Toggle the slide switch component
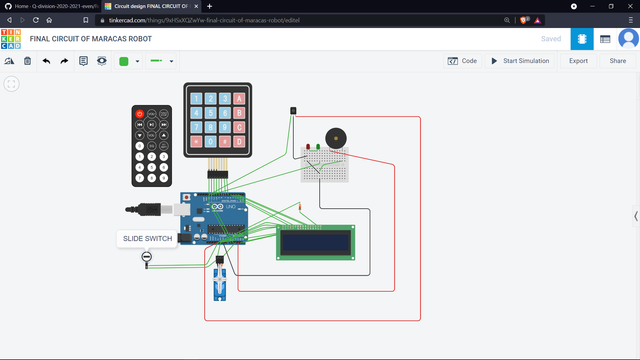Image resolution: width=640 pixels, height=360 pixels. coord(147,257)
